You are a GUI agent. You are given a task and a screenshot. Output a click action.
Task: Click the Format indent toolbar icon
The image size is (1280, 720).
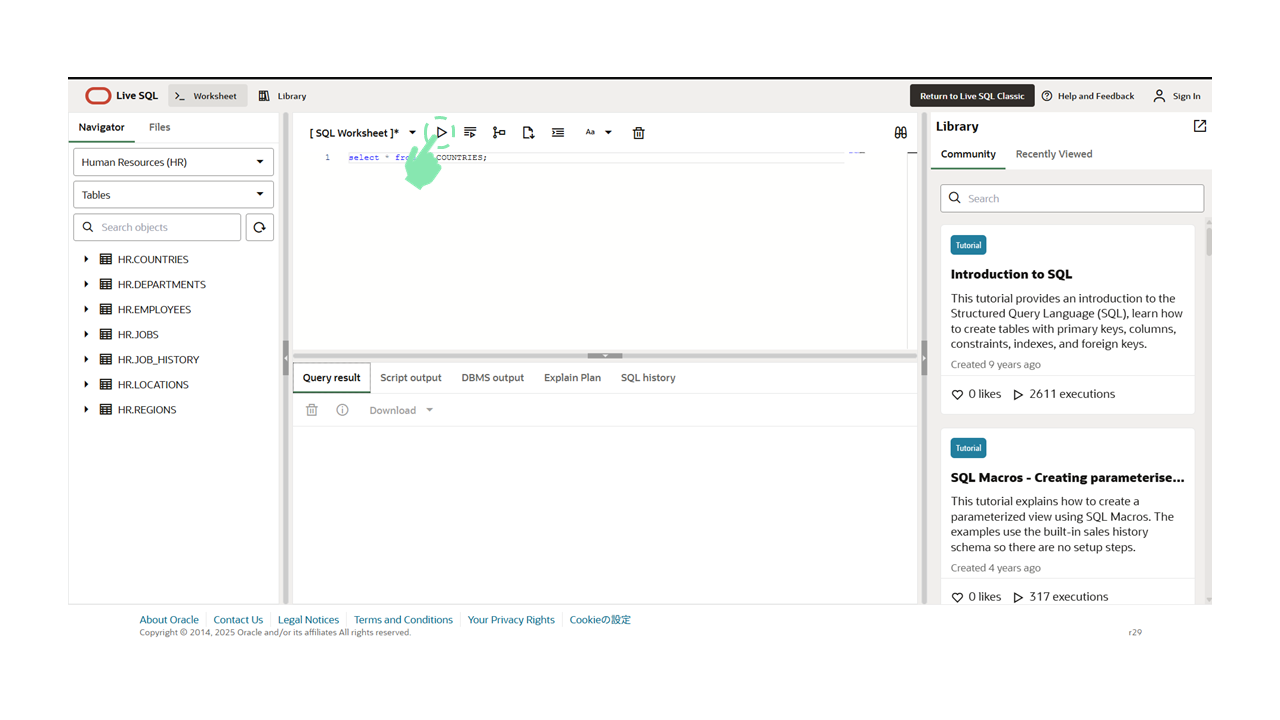558,132
